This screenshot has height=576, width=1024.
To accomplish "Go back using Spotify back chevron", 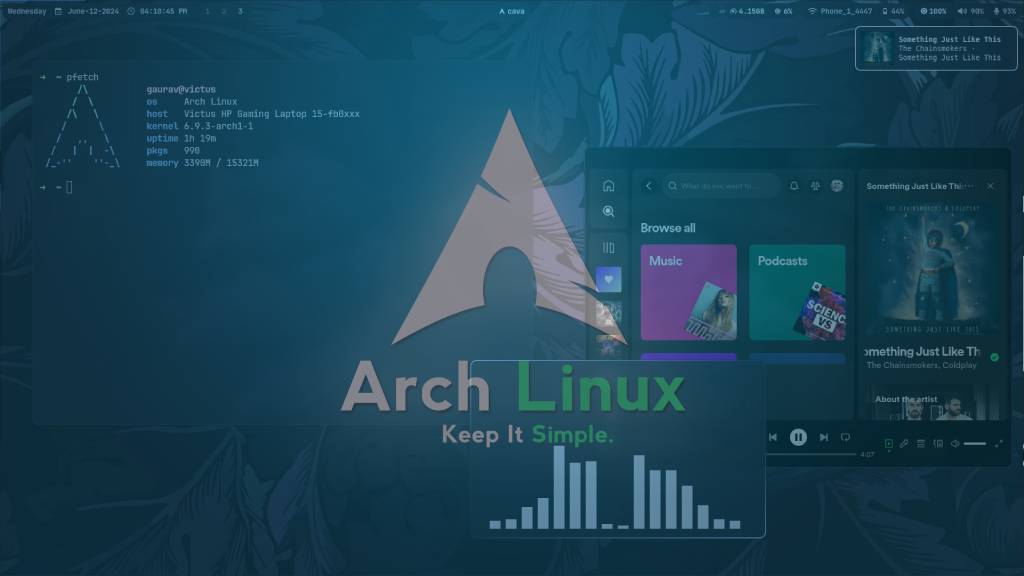I will click(x=648, y=186).
